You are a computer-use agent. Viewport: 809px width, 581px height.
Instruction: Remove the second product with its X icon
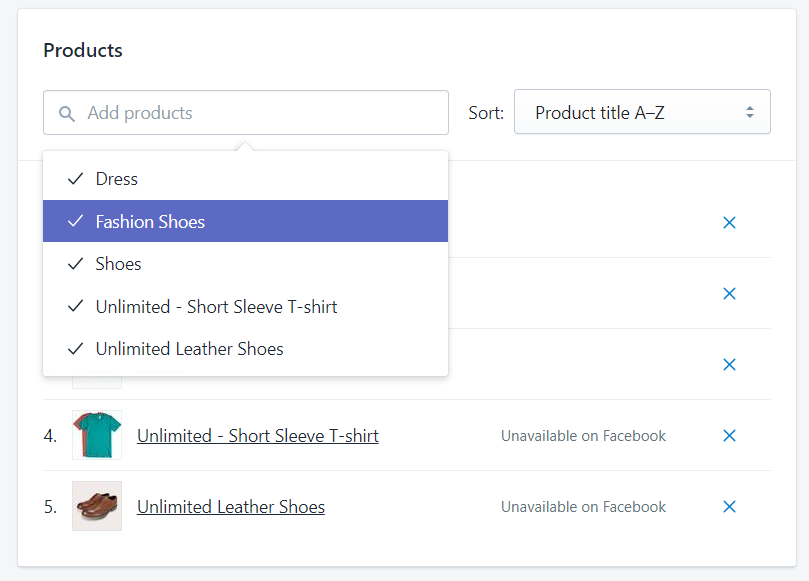click(x=729, y=294)
